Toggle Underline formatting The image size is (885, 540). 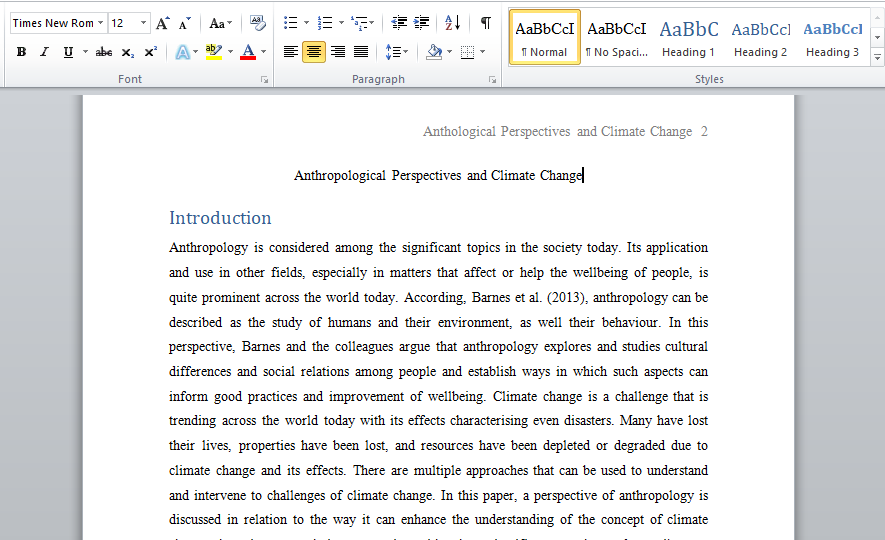68,52
